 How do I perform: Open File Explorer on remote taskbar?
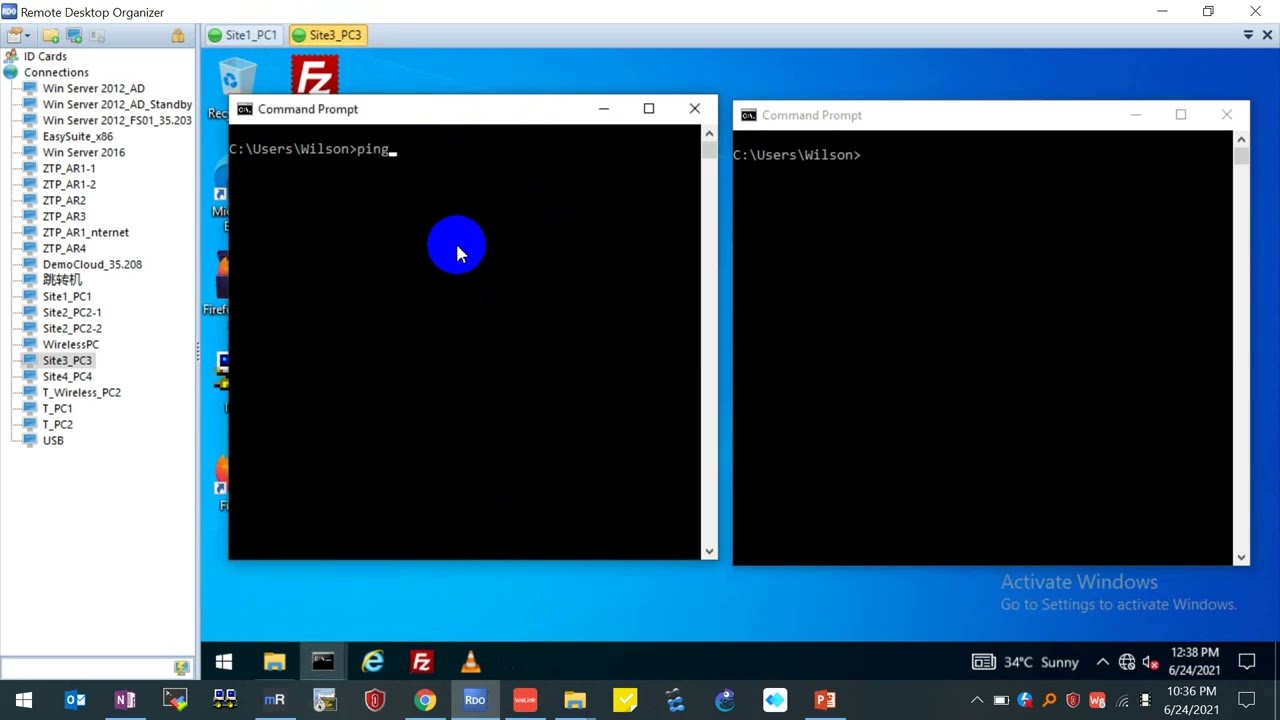(x=274, y=662)
